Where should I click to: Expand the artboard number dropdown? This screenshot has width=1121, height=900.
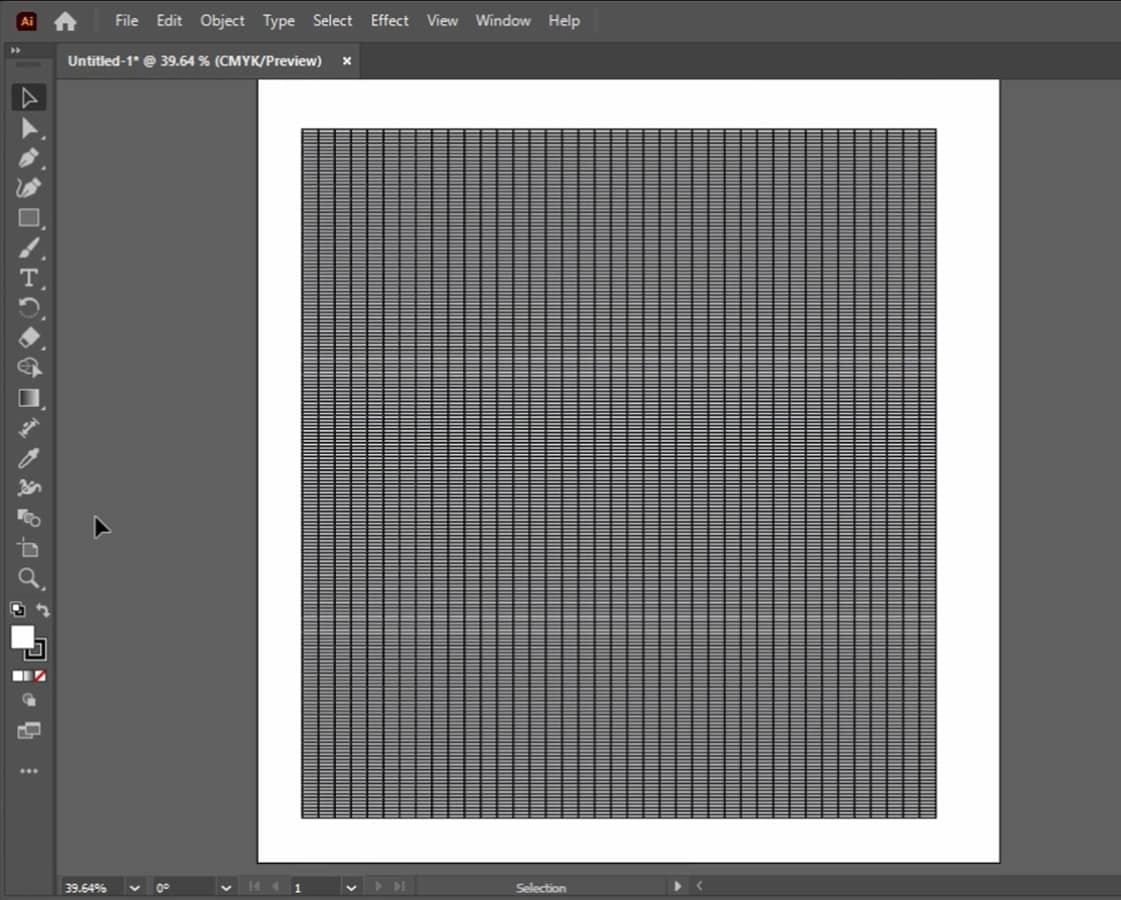coord(351,887)
